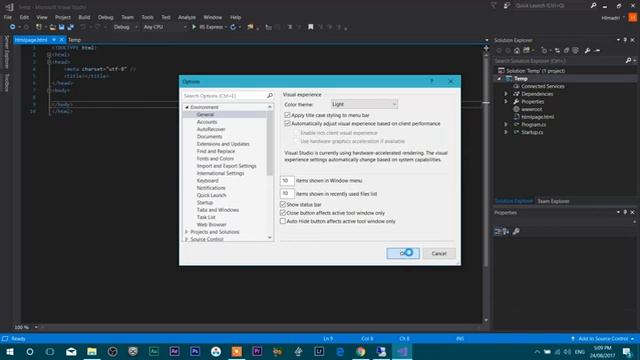Expand the Dependencies node in Solution Explorer
640x360 pixels.
click(506, 94)
